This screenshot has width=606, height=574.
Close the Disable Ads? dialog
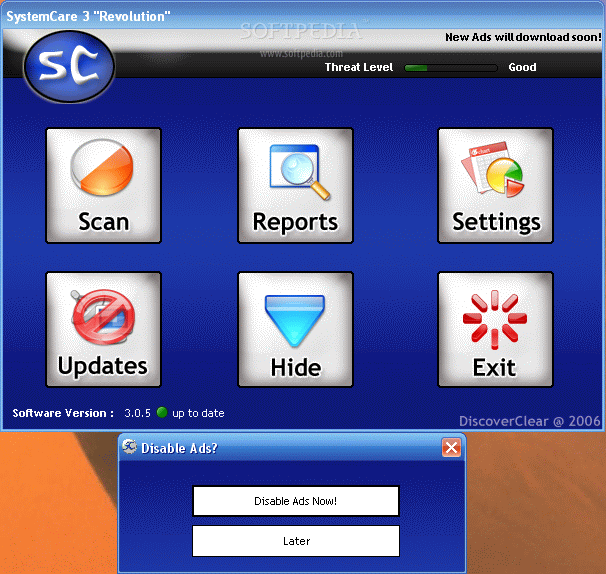(x=451, y=448)
